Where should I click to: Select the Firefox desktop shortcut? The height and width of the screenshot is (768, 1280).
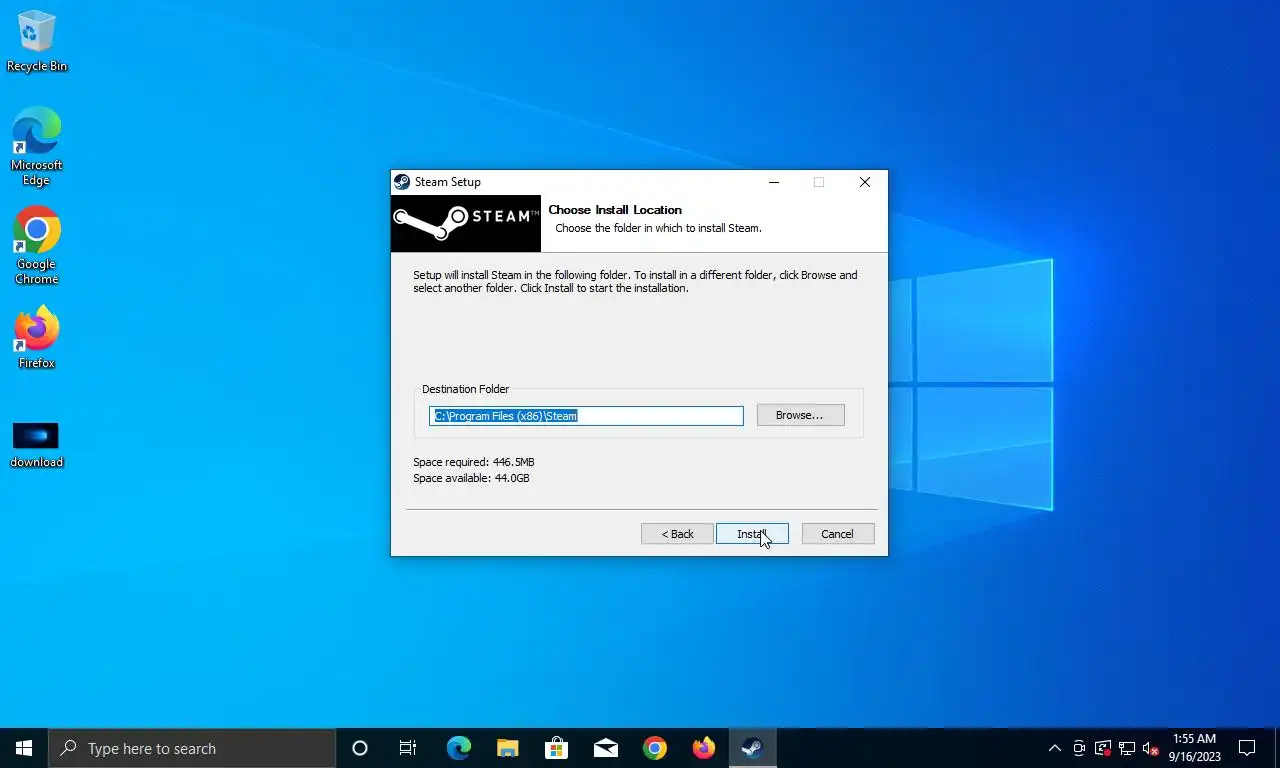[x=37, y=338]
